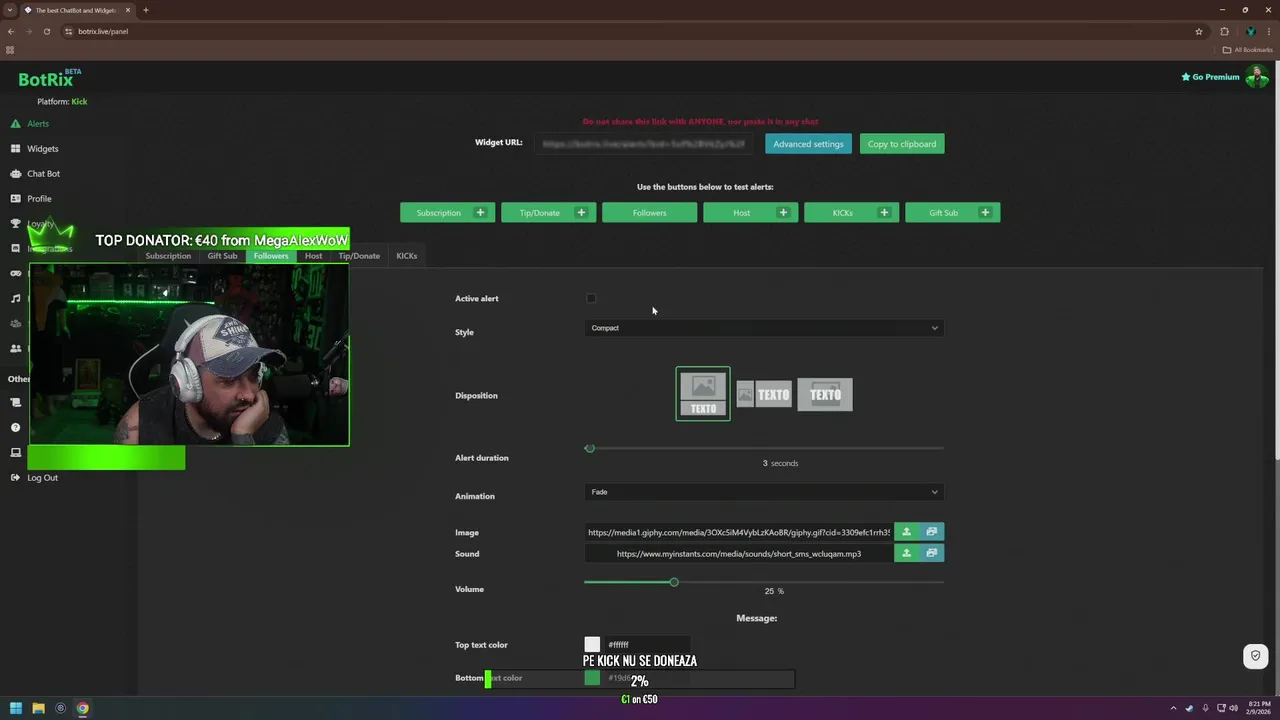Screen dimensions: 1280x720
Task: Click the plus on Subscription test button
Action: tap(480, 213)
